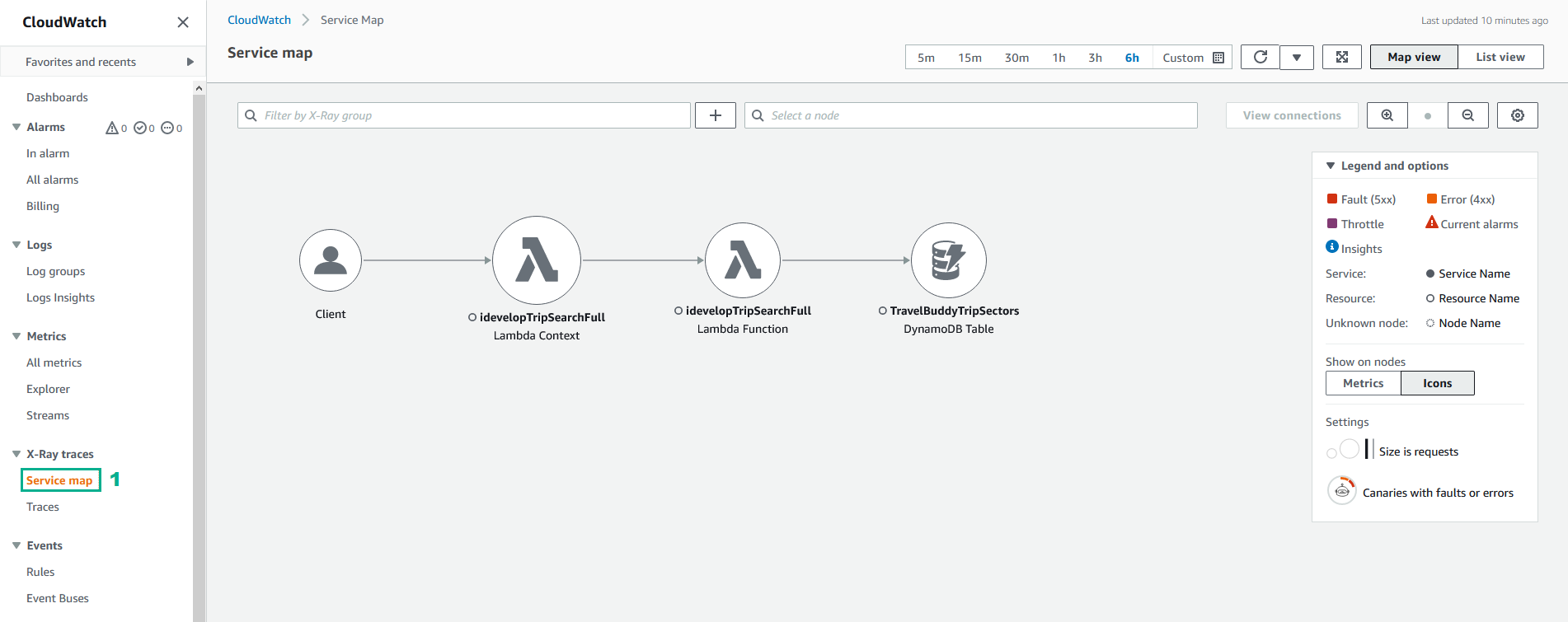Set time range to 15m
Screen dimensions: 1568x622
coord(969,58)
